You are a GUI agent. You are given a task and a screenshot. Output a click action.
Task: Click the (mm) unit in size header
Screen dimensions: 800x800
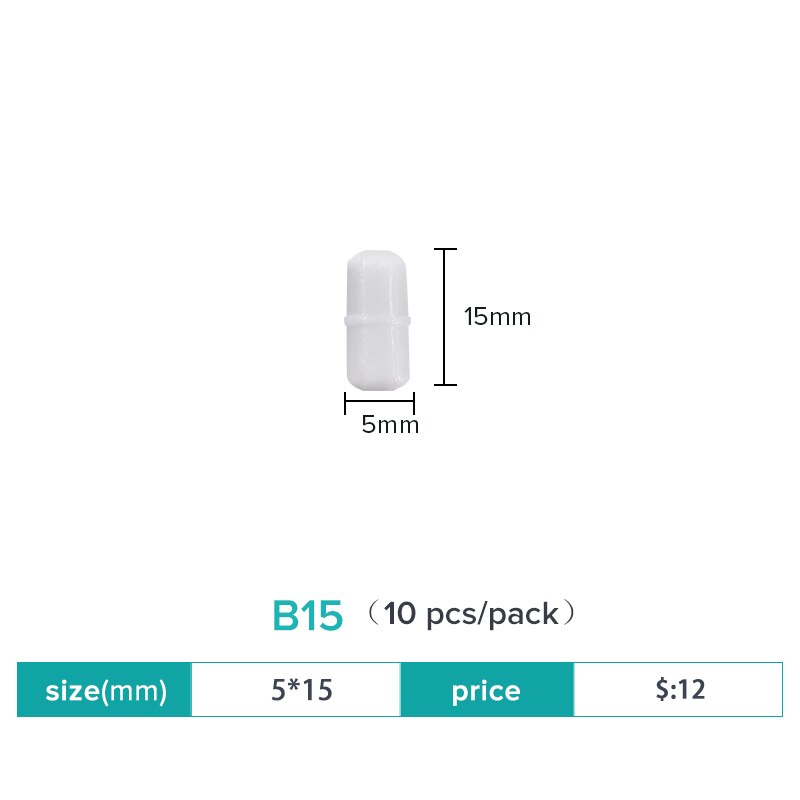[x=134, y=690]
